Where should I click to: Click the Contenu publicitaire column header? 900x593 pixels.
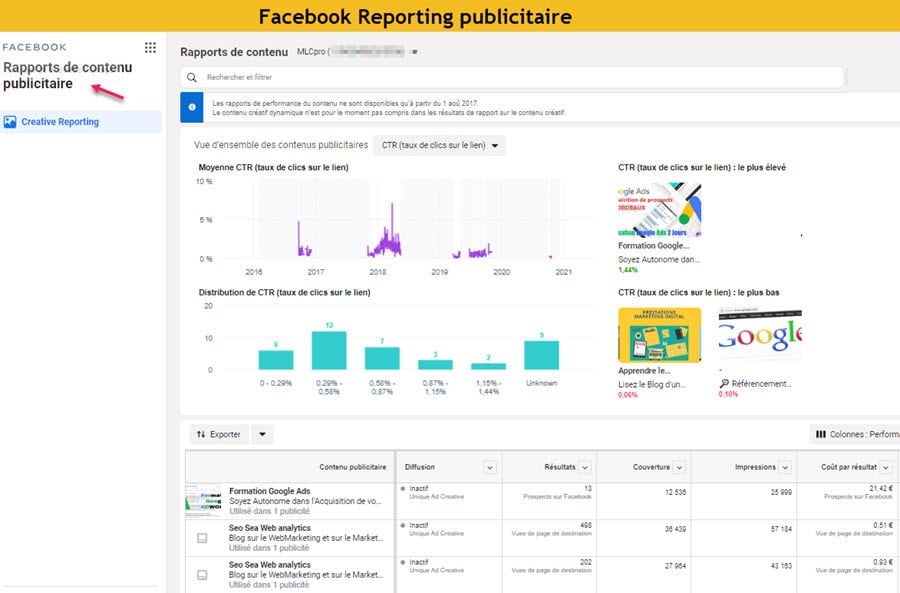[x=353, y=467]
